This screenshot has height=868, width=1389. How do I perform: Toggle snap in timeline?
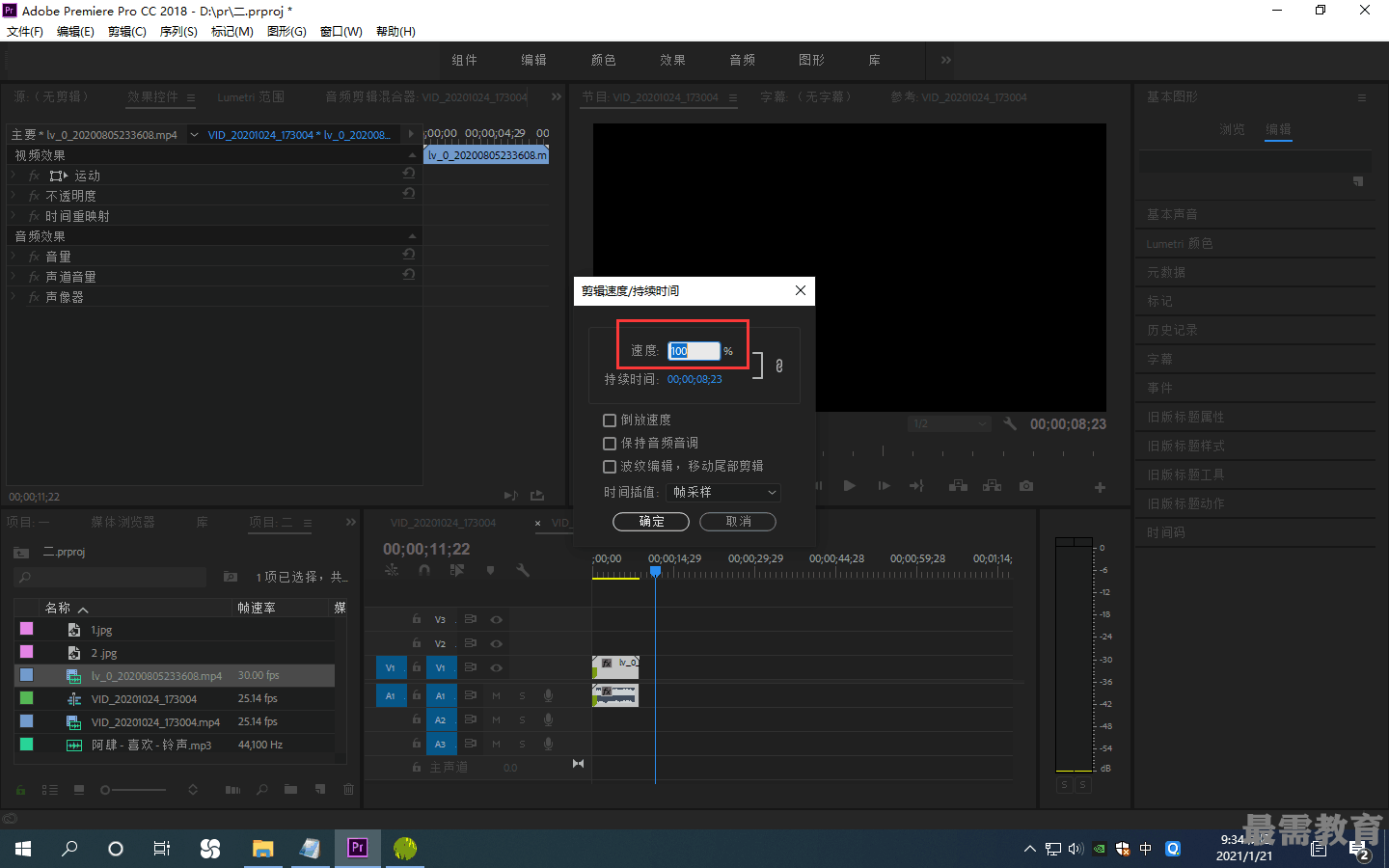point(424,570)
